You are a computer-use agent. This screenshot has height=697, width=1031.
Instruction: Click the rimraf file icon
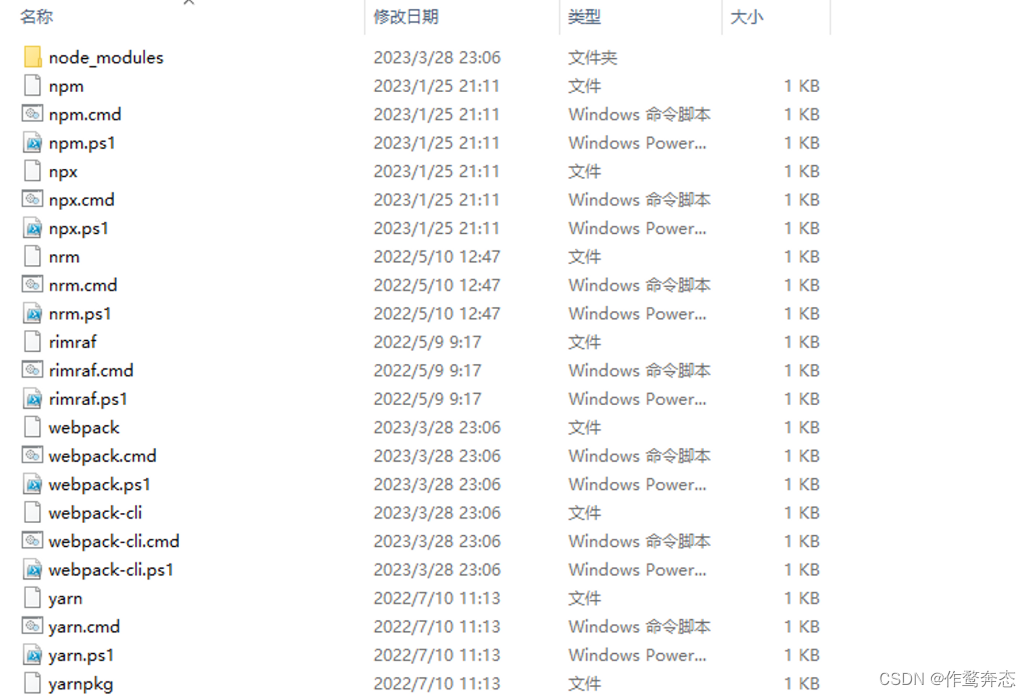(32, 342)
